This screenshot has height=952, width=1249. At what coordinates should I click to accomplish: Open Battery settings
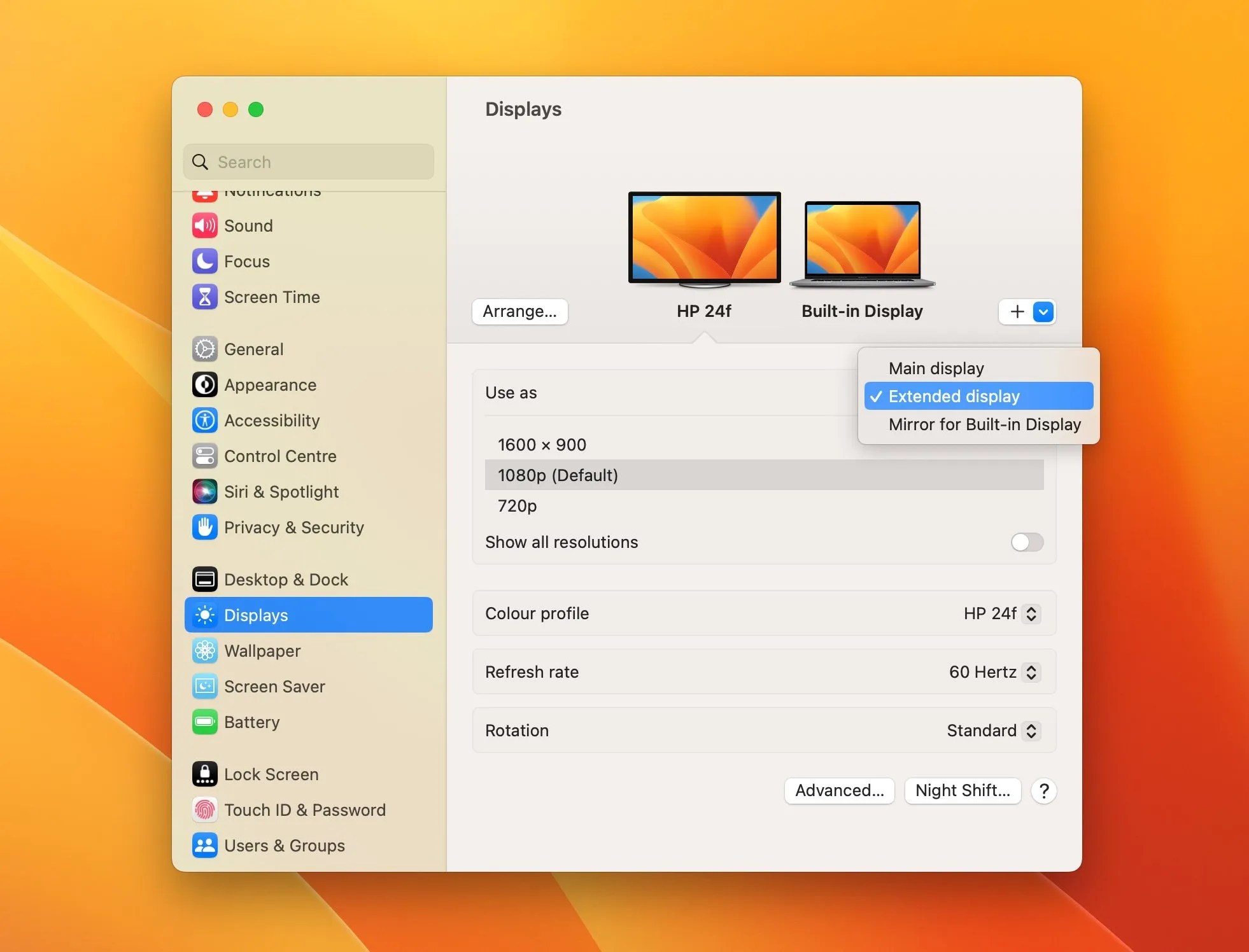tap(251, 722)
